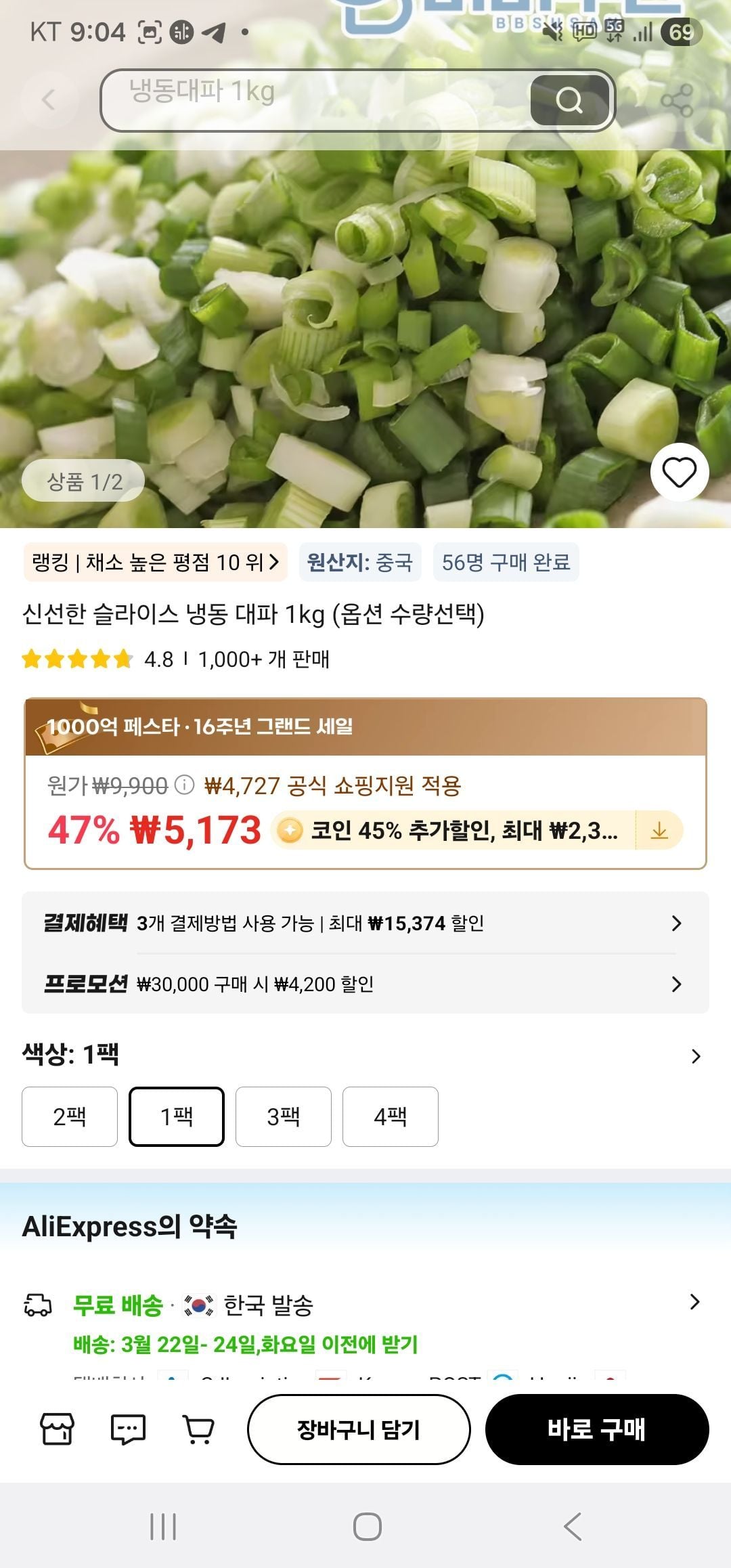Open the vegetable ranking tag
731x1568 pixels.
[x=156, y=562]
